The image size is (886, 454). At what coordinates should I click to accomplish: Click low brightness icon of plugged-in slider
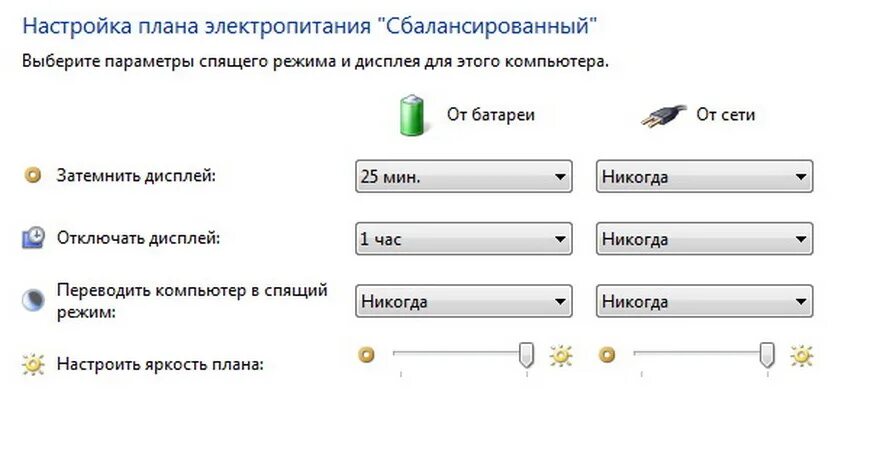coord(606,355)
